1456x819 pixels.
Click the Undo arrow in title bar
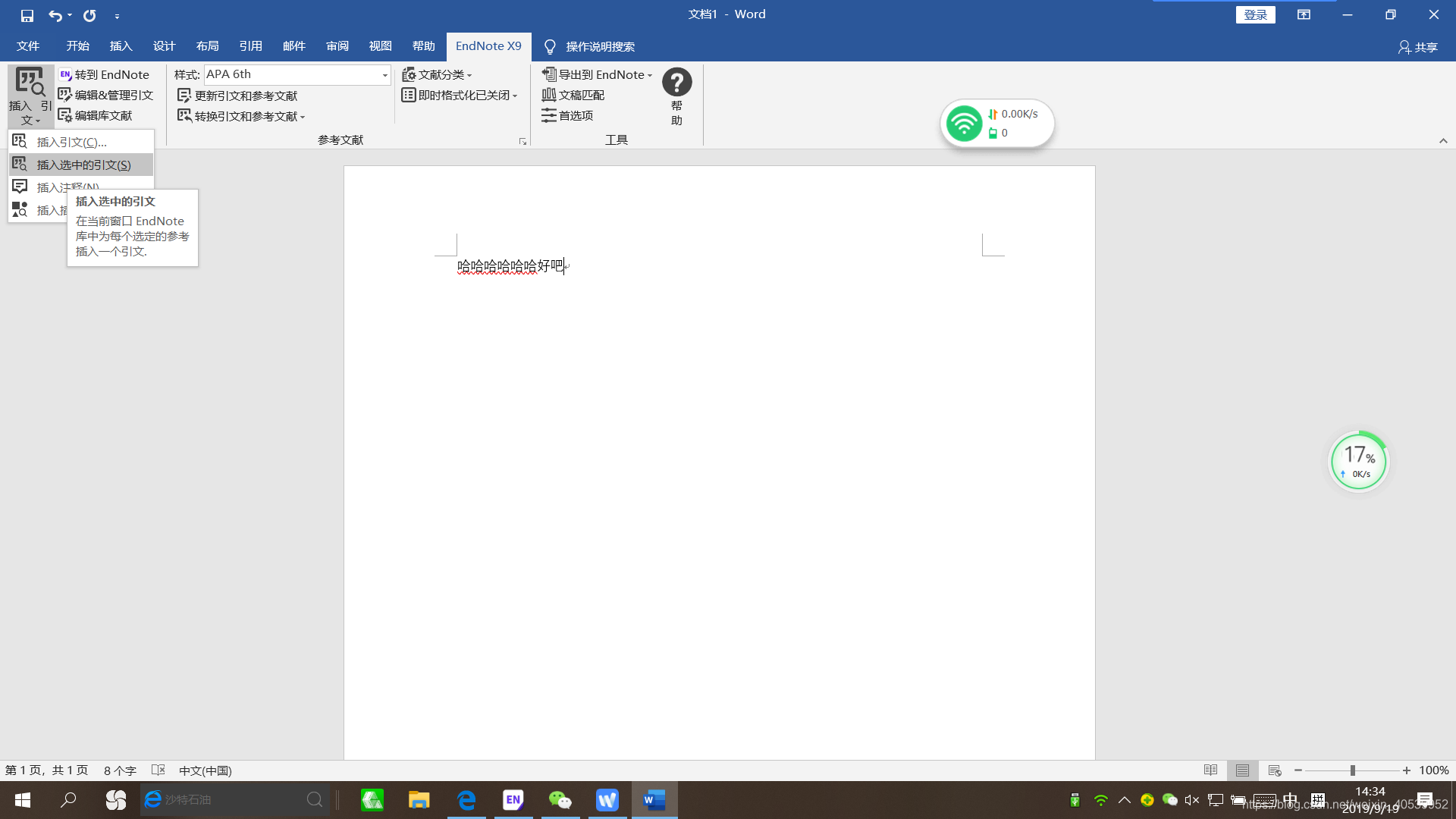coord(55,15)
